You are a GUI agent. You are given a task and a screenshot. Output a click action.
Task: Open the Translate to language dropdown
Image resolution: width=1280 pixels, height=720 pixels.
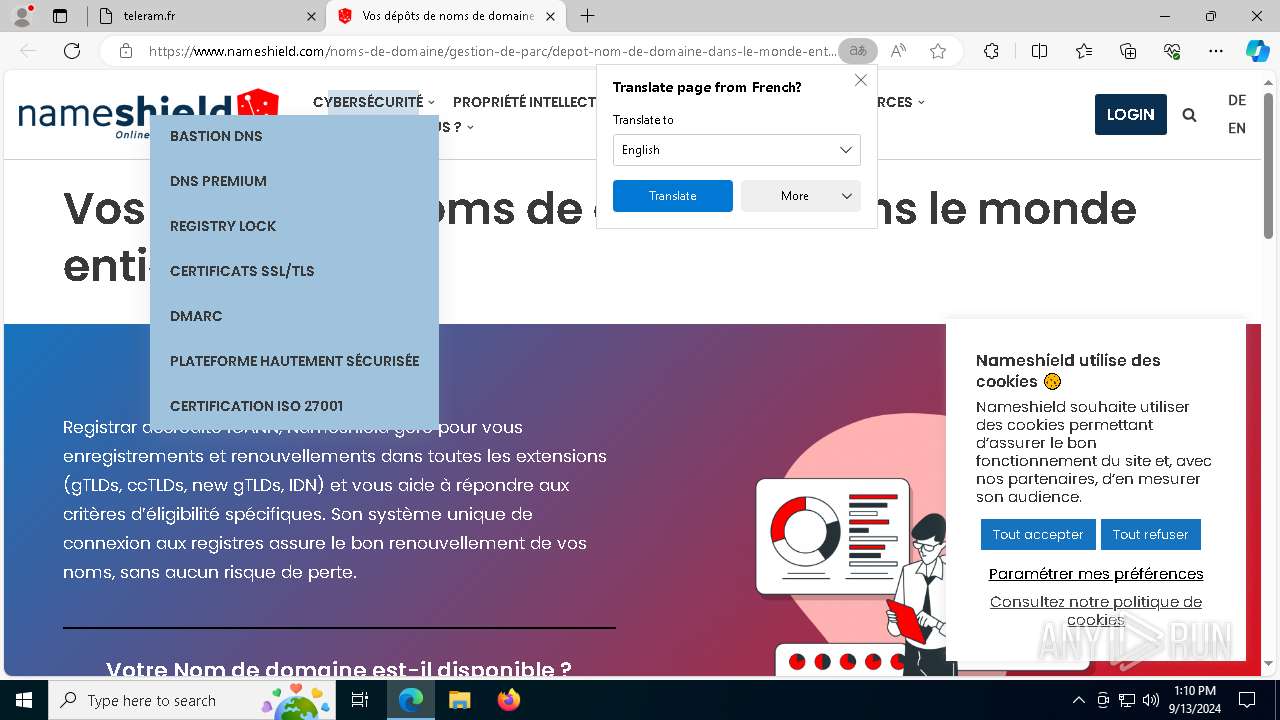736,150
